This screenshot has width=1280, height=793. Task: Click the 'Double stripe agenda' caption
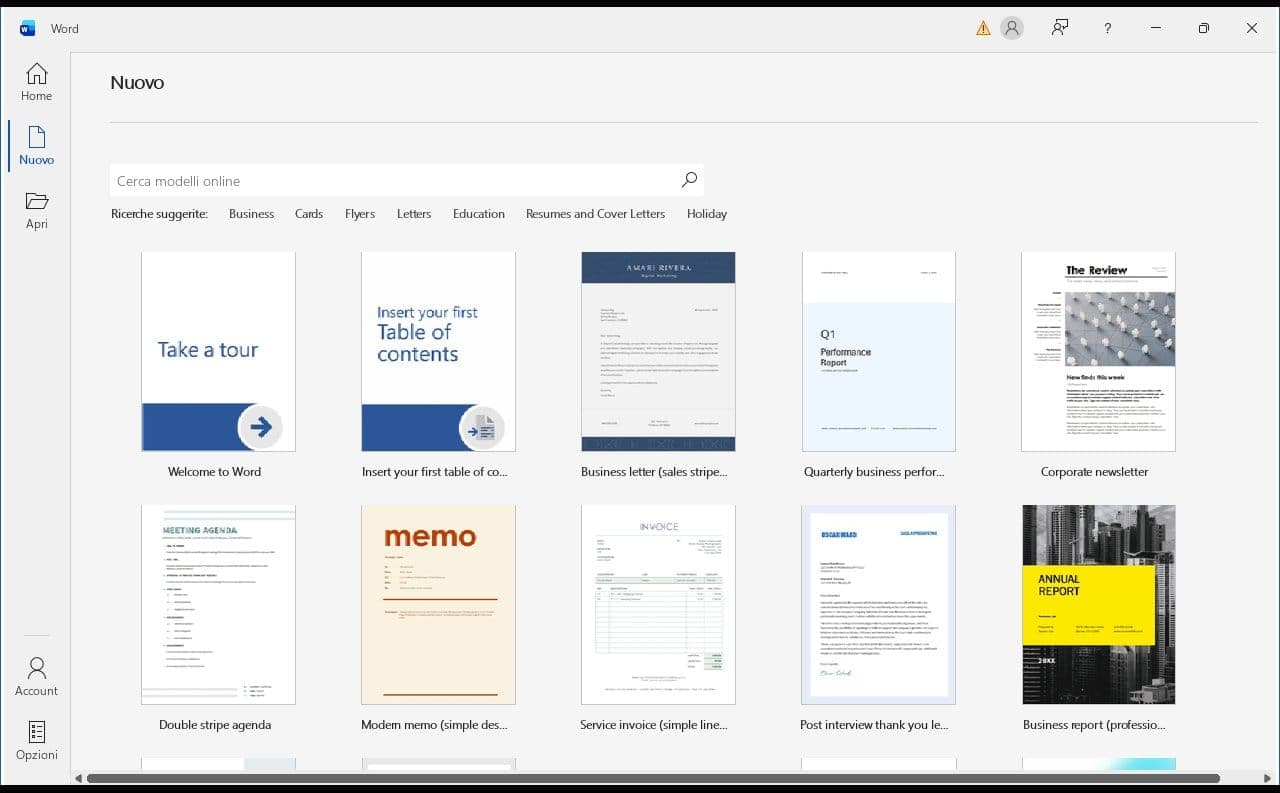[215, 724]
